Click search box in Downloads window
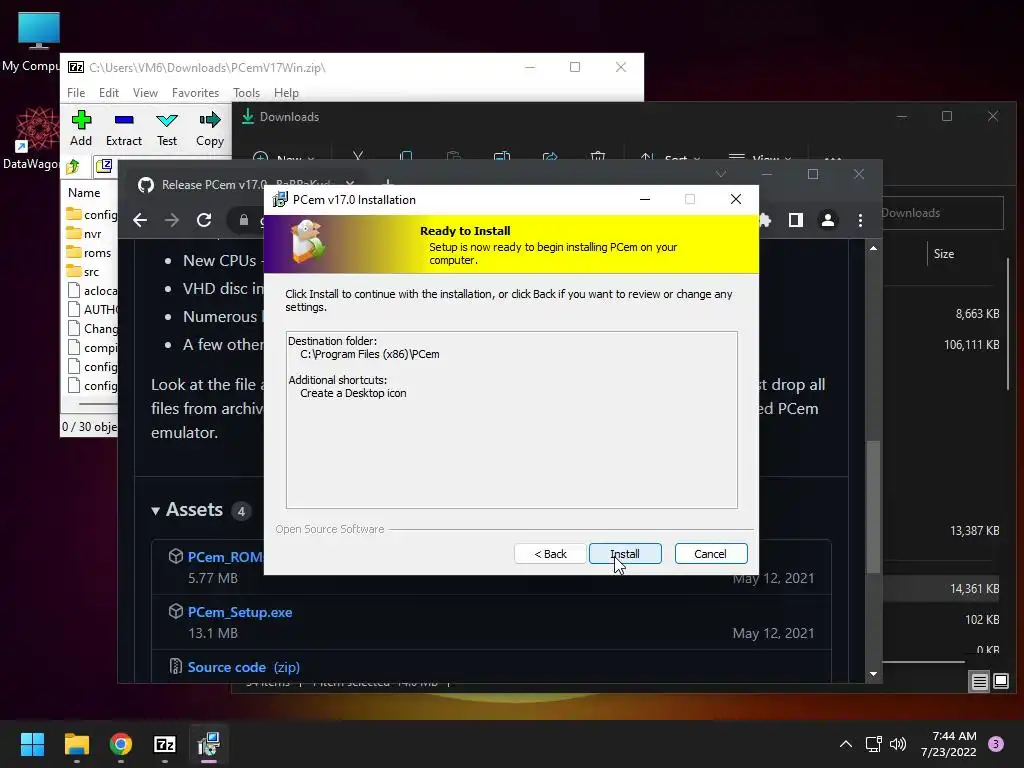Viewport: 1024px width, 768px height. 942,213
